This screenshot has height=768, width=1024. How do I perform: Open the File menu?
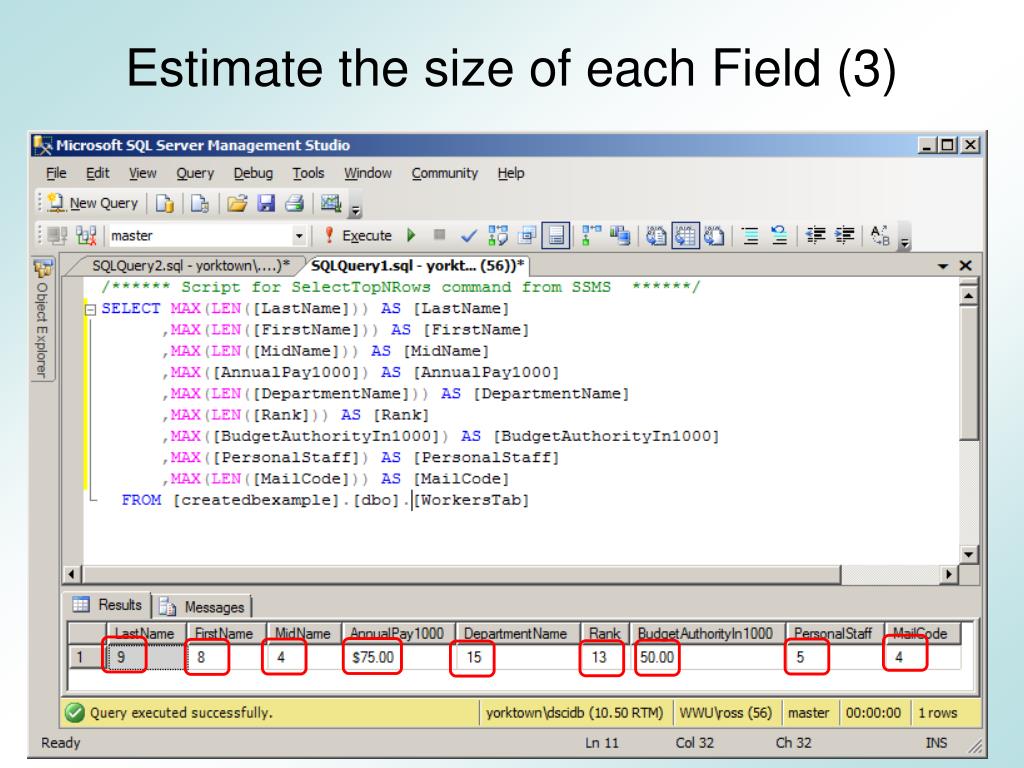[x=56, y=173]
